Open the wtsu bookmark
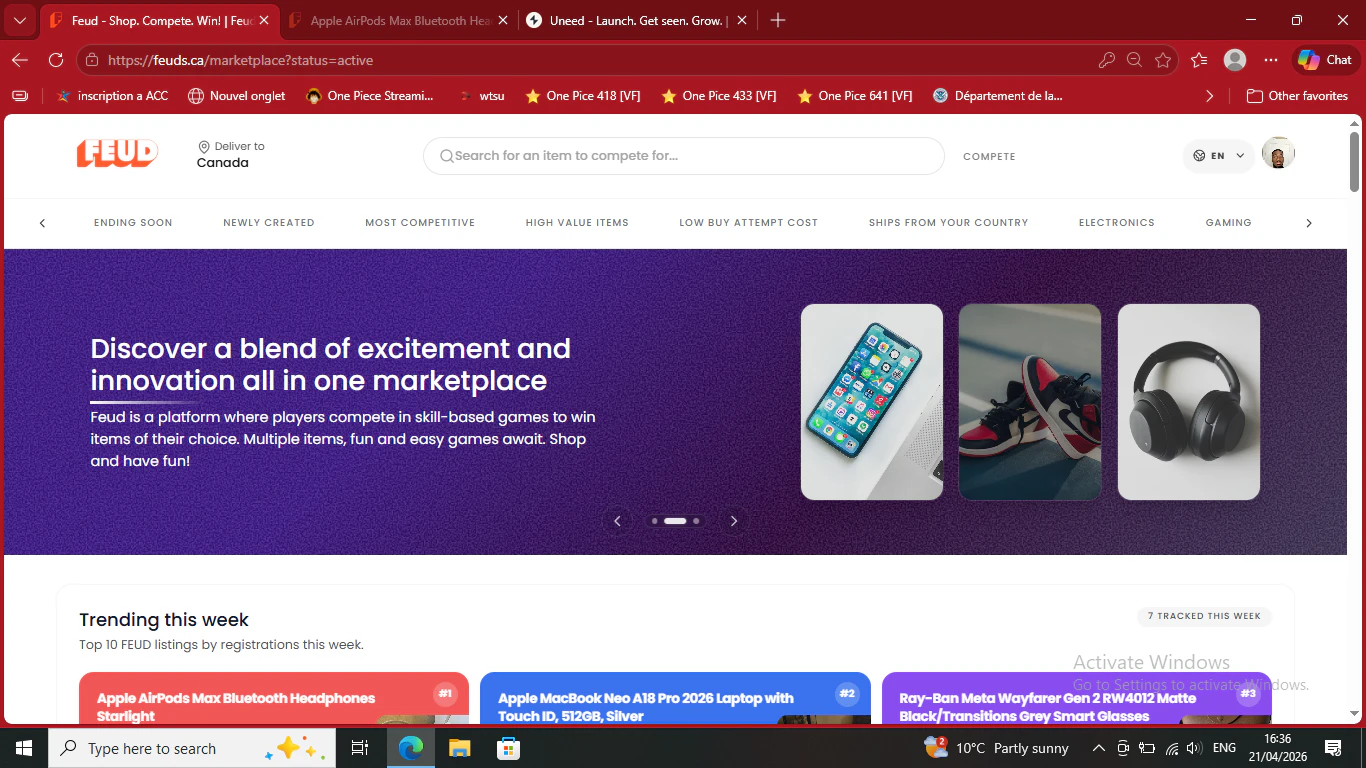 482,96
